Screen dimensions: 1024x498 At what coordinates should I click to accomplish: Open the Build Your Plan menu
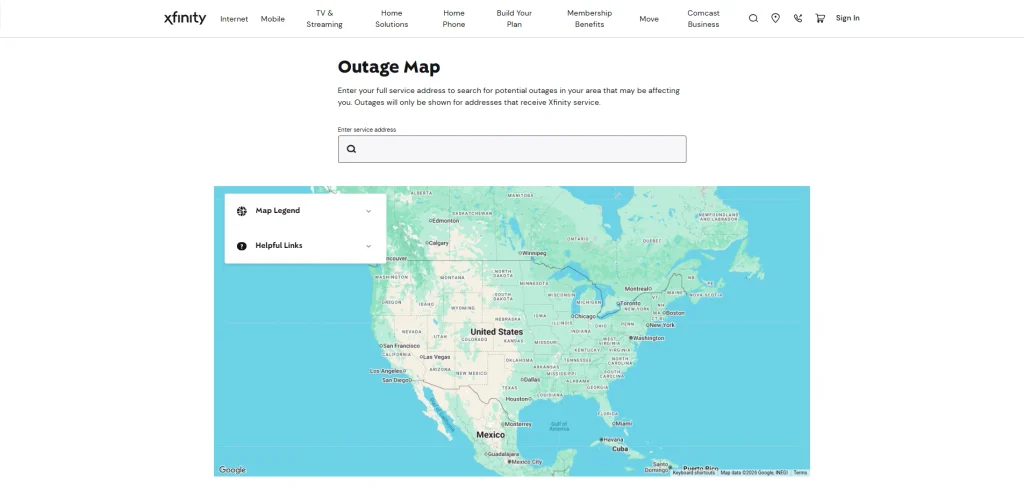(514, 19)
